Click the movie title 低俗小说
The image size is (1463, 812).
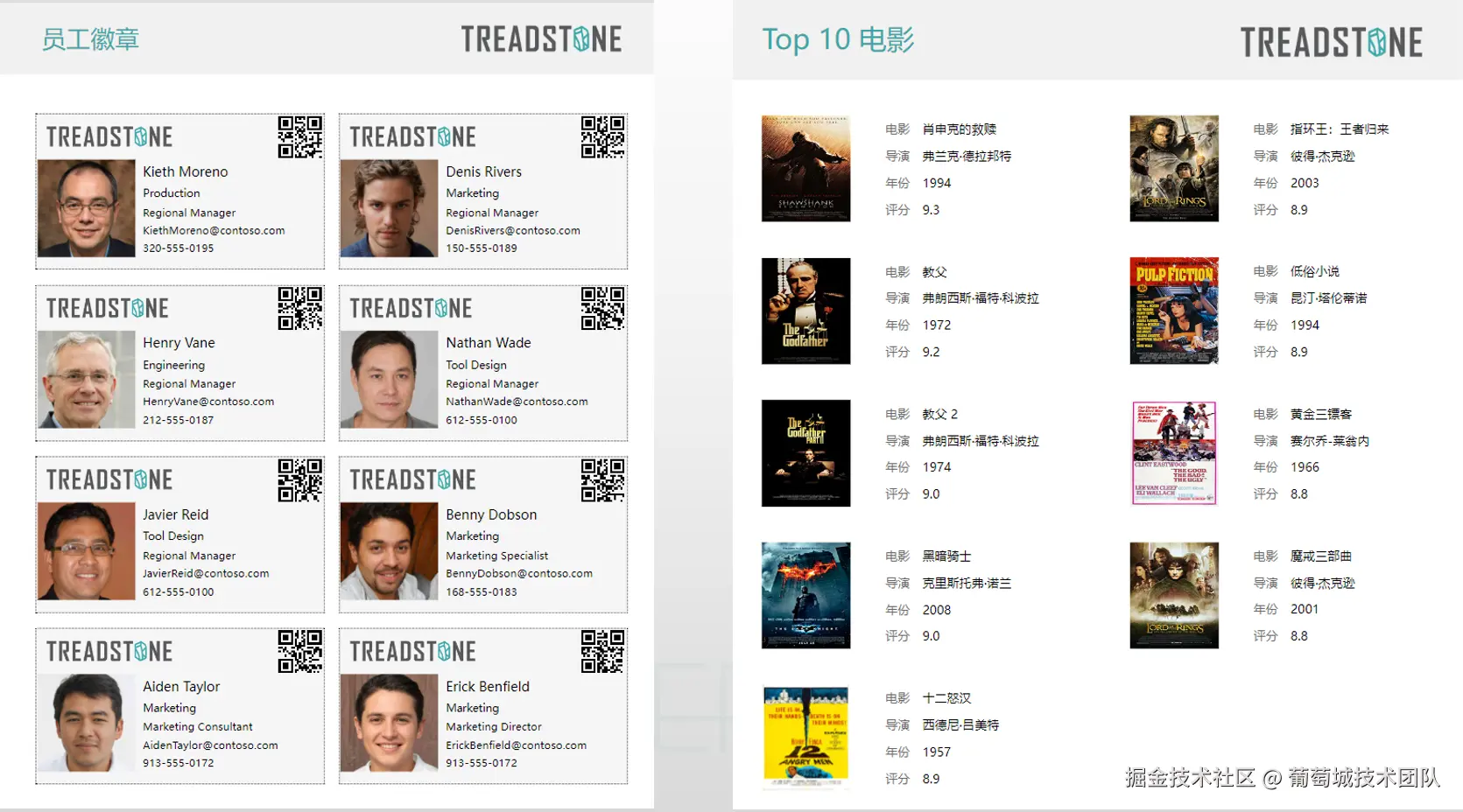point(1315,271)
